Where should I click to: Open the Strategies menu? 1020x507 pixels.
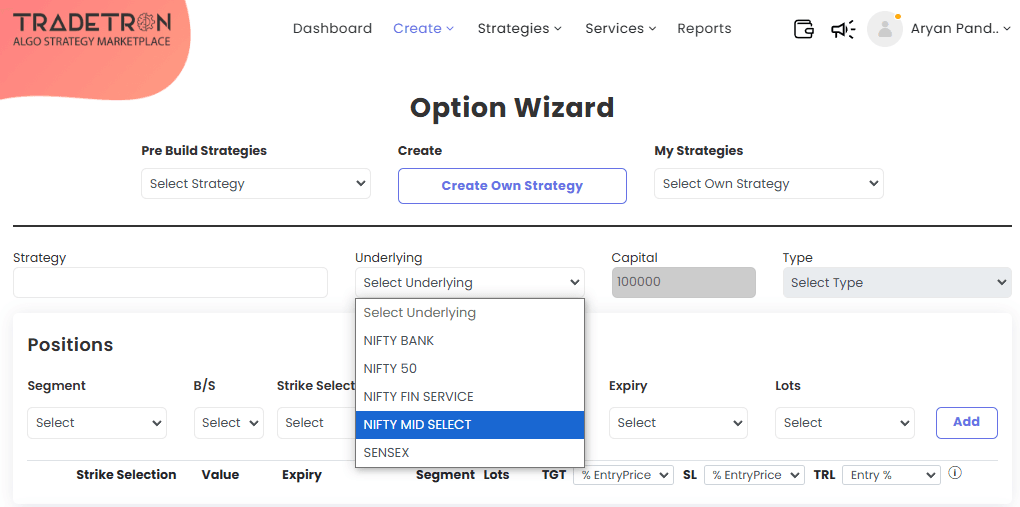click(x=519, y=29)
